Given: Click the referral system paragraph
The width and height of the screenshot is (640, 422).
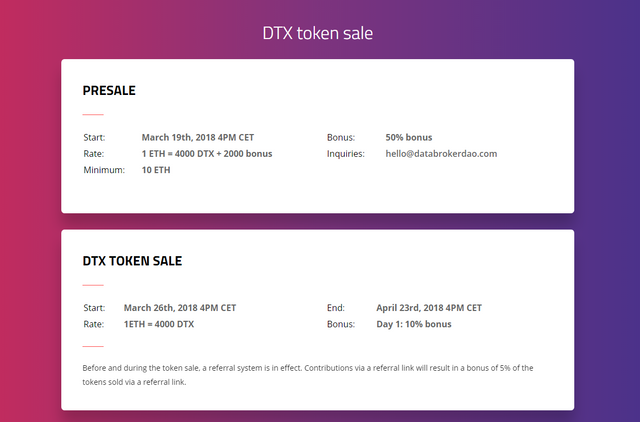Looking at the screenshot, I should click(x=308, y=375).
